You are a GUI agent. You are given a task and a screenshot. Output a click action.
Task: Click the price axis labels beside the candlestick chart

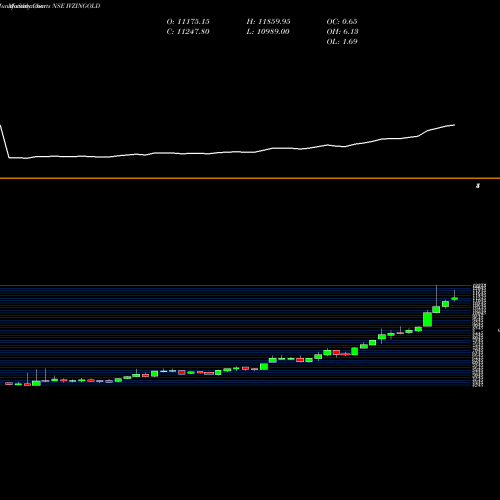(479, 335)
